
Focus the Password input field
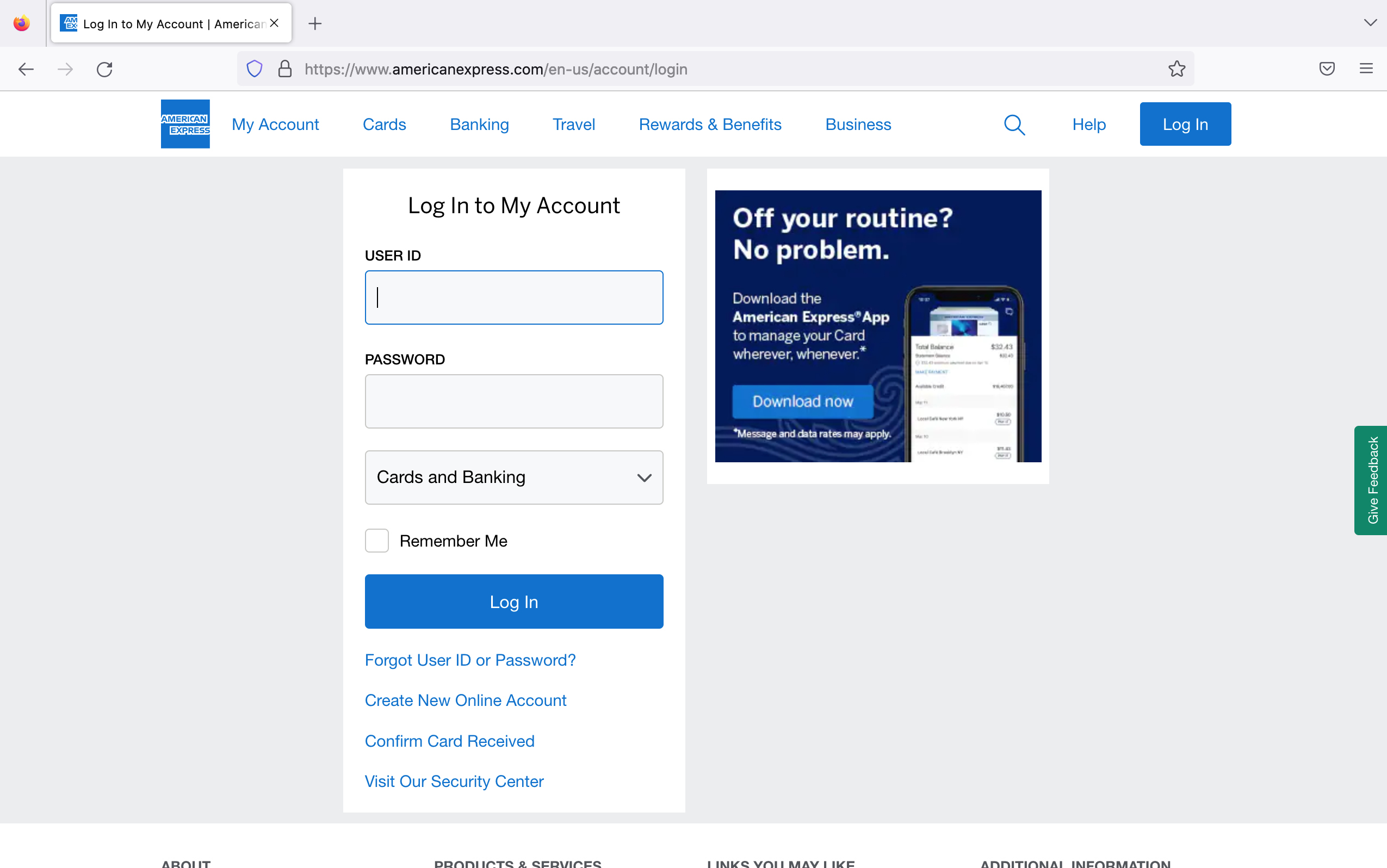514,401
